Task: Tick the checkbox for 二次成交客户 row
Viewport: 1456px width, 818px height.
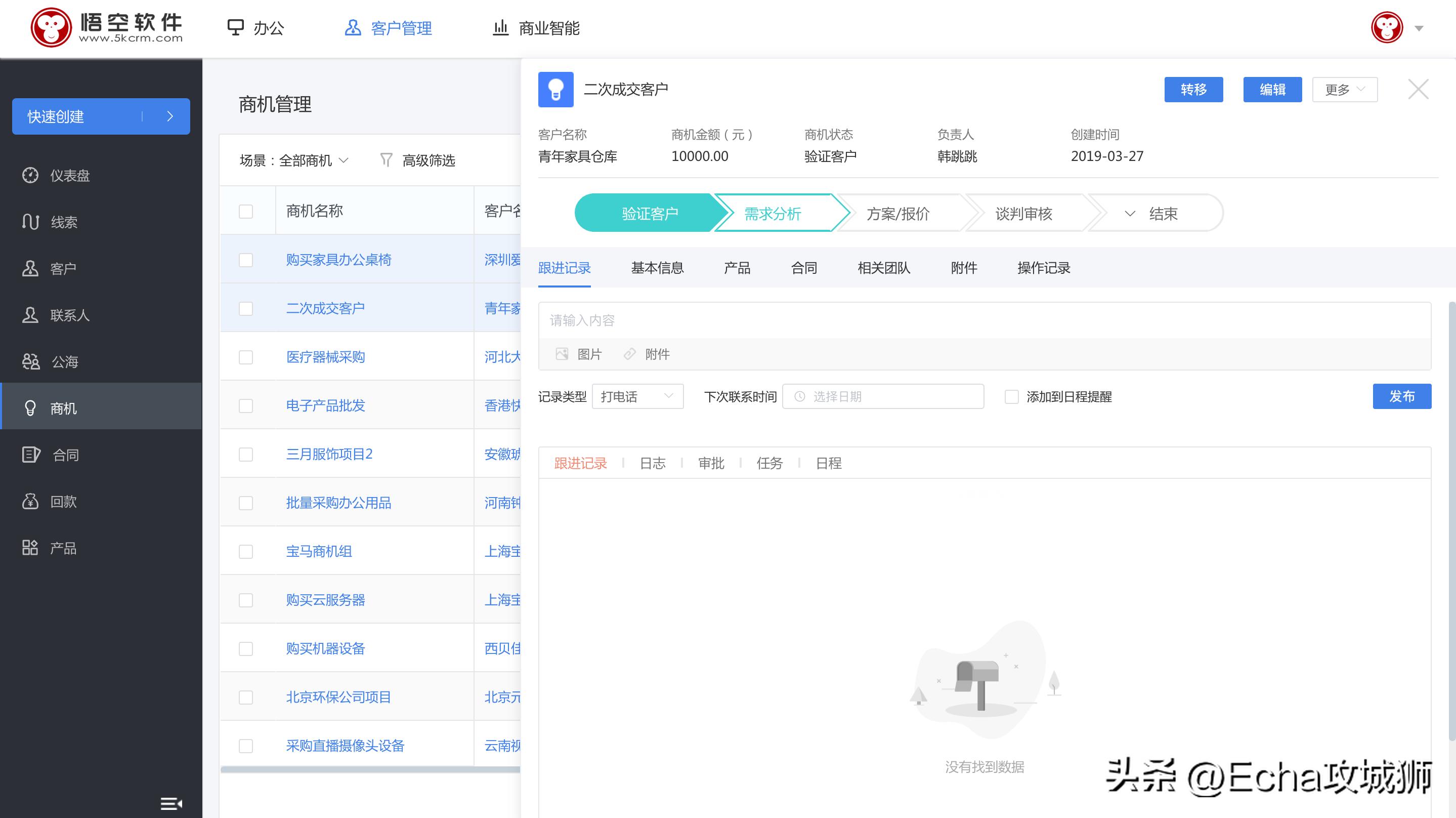Action: tap(245, 308)
